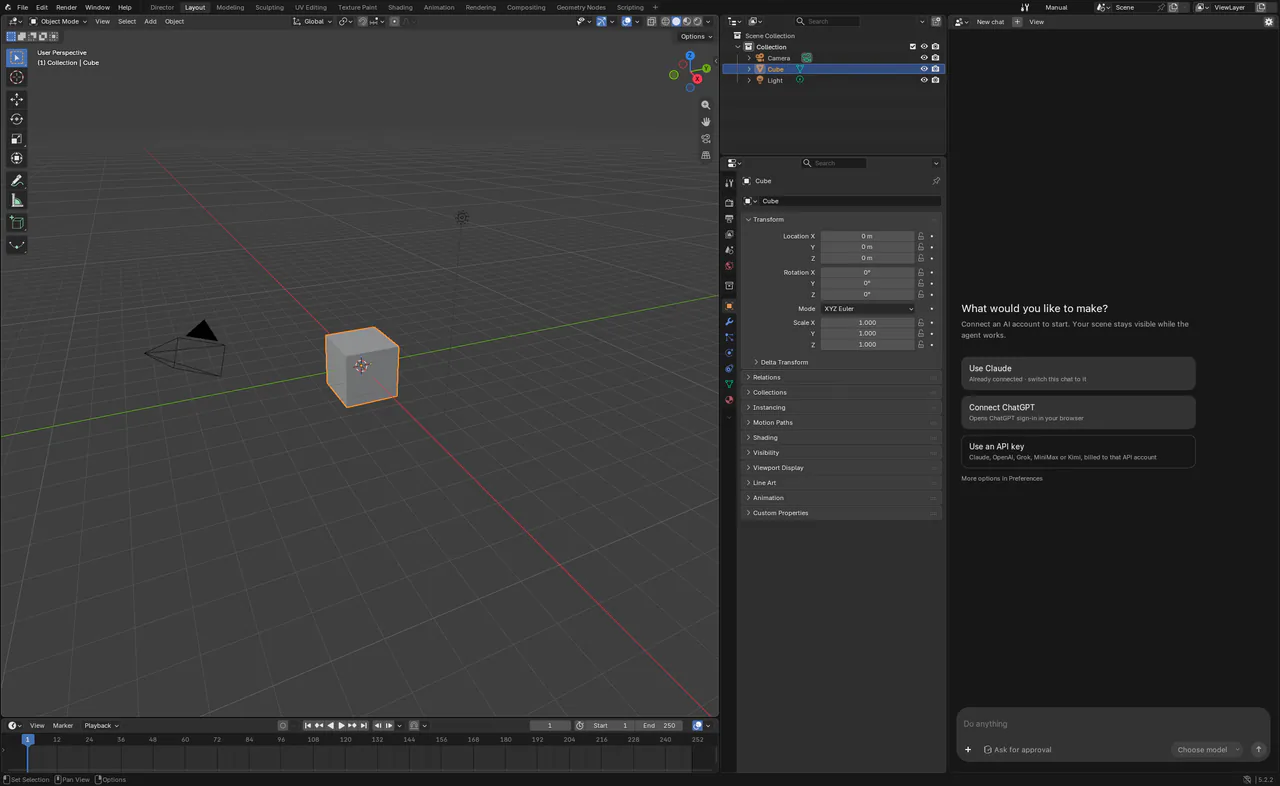Click the Use an API key button

1078,451
